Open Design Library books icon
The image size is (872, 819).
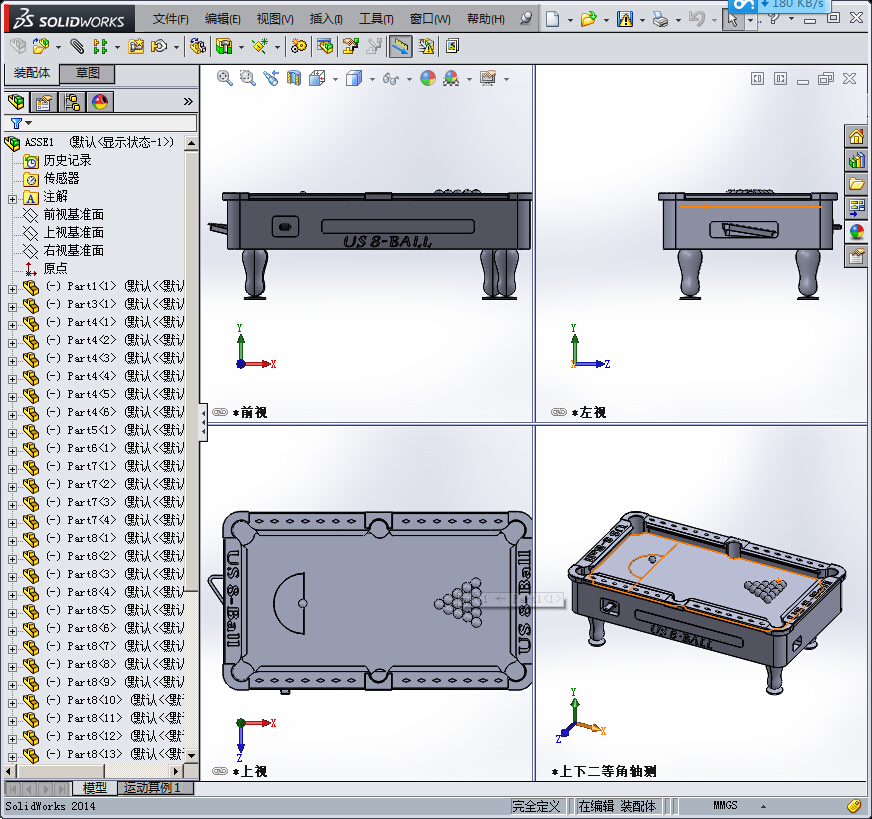(856, 160)
